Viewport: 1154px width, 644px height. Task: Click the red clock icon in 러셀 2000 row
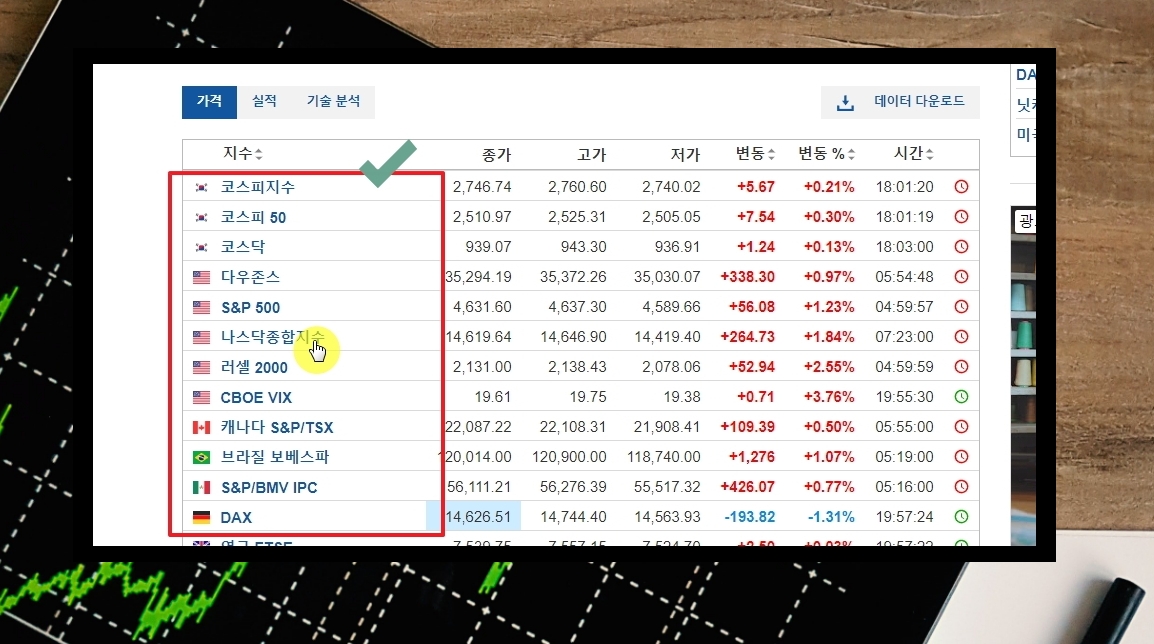pyautogui.click(x=961, y=367)
